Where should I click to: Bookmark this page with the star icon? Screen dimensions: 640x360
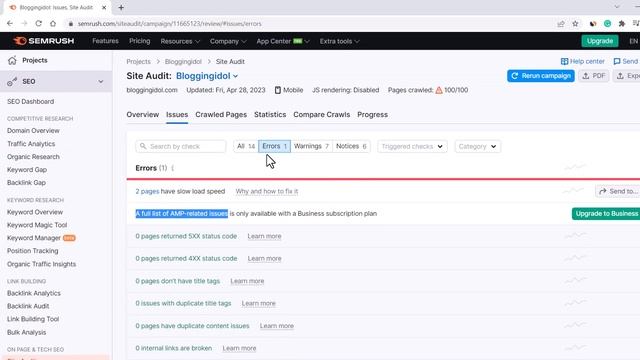click(576, 24)
